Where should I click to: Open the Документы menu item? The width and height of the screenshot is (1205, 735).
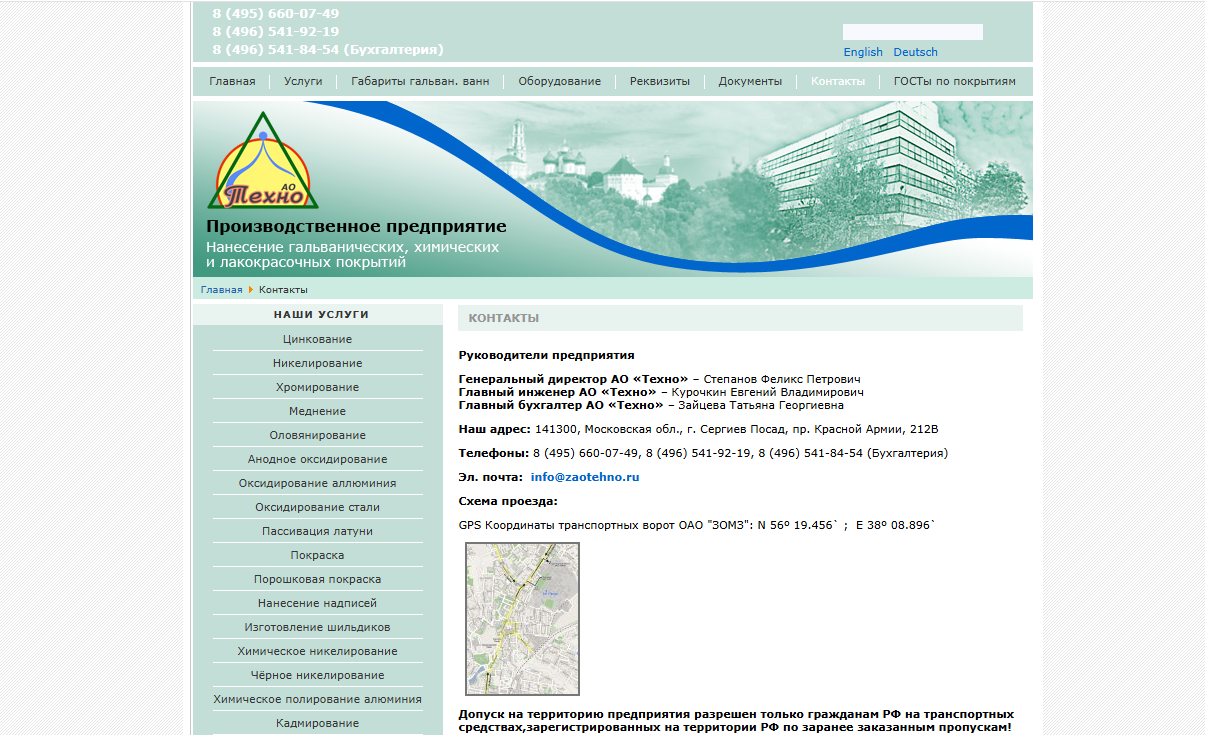[750, 82]
